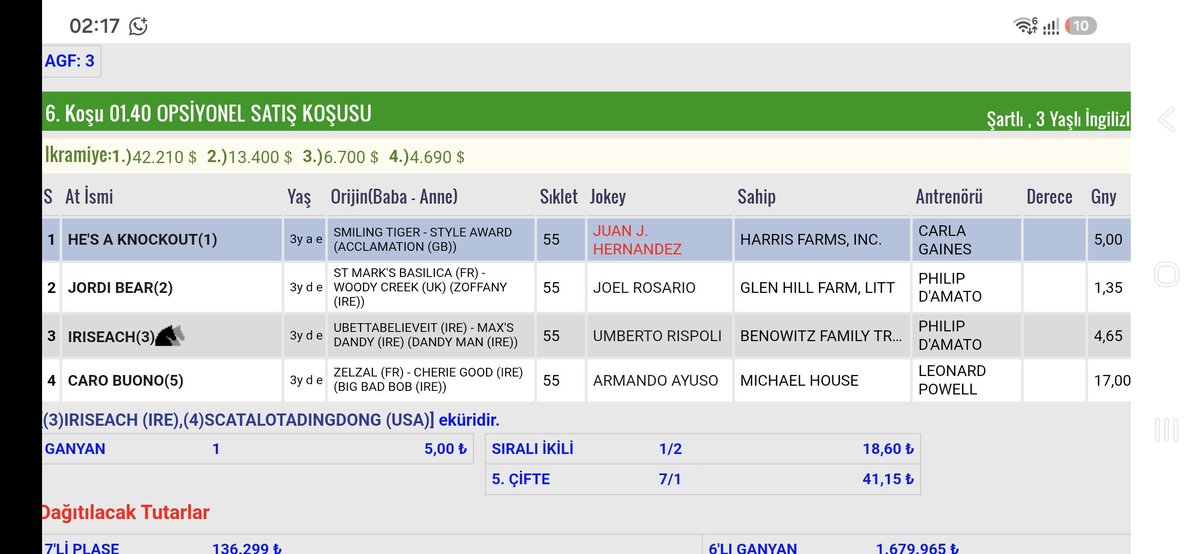Click ST MARK'S BASILICA - WOODY CREEK pedigree
Screen dimensions: 1200x554
pyautogui.click(x=420, y=288)
